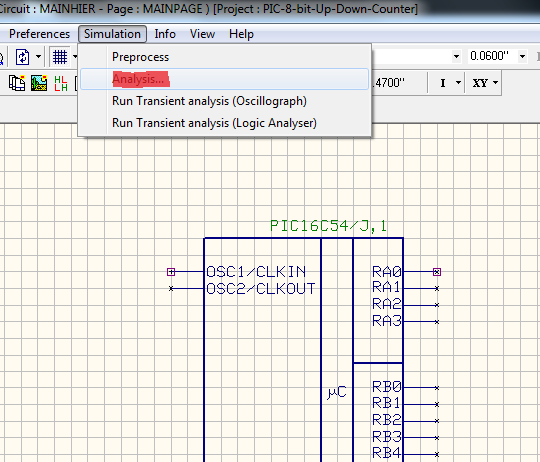Toggle the blue grid display icon

[x=60, y=57]
